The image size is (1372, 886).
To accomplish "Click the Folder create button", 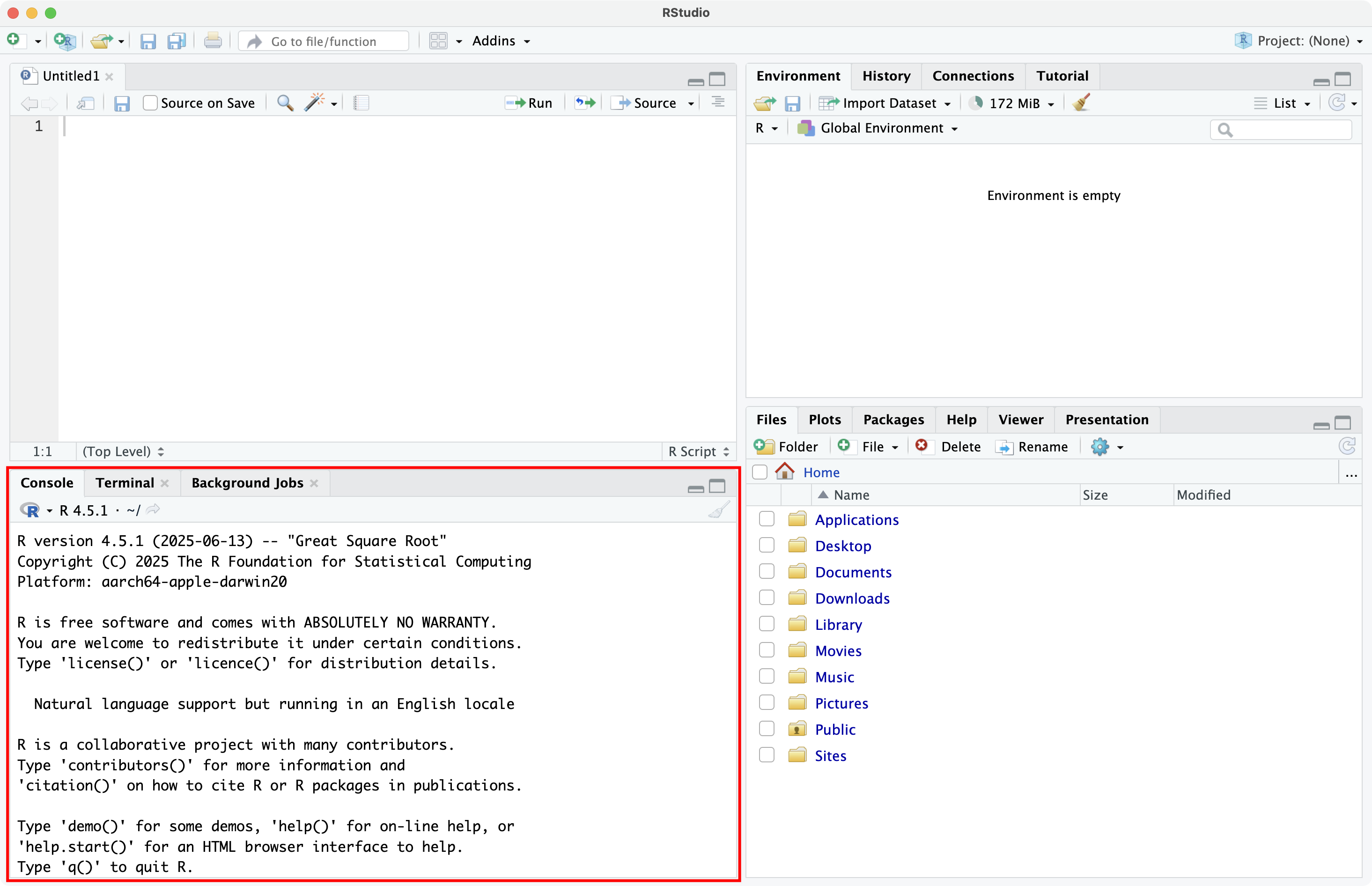I will tap(786, 446).
